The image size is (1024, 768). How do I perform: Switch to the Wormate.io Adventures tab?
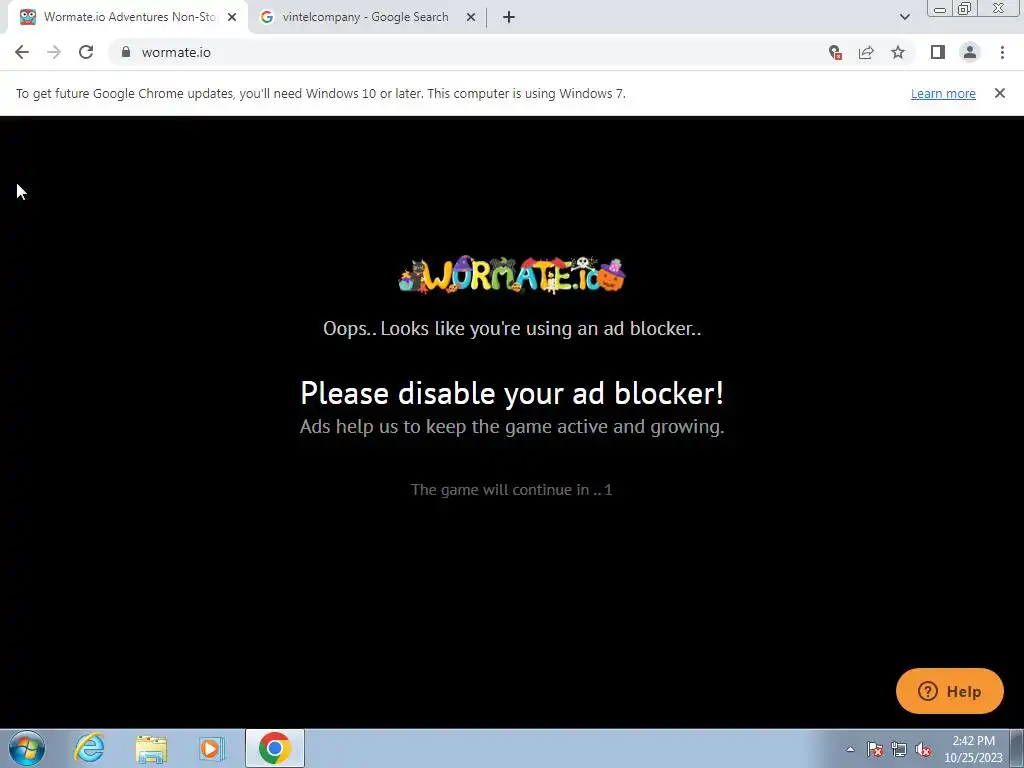click(x=128, y=17)
